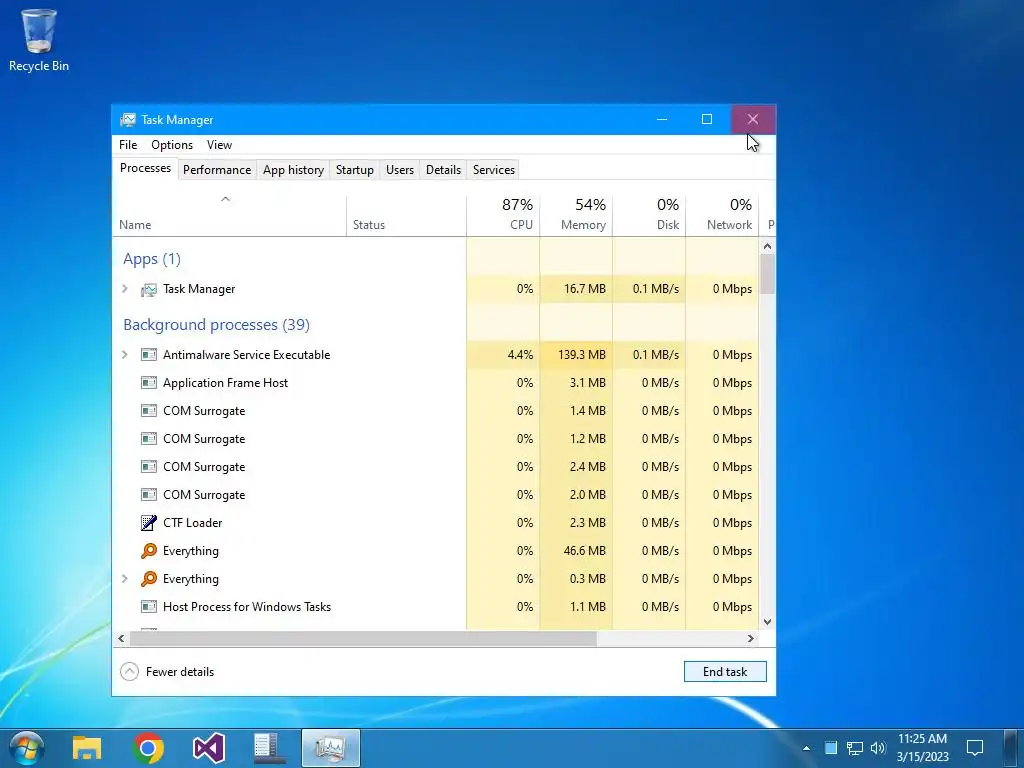Click the volume speaker tray icon
The width and height of the screenshot is (1024, 768).
pos(878,748)
